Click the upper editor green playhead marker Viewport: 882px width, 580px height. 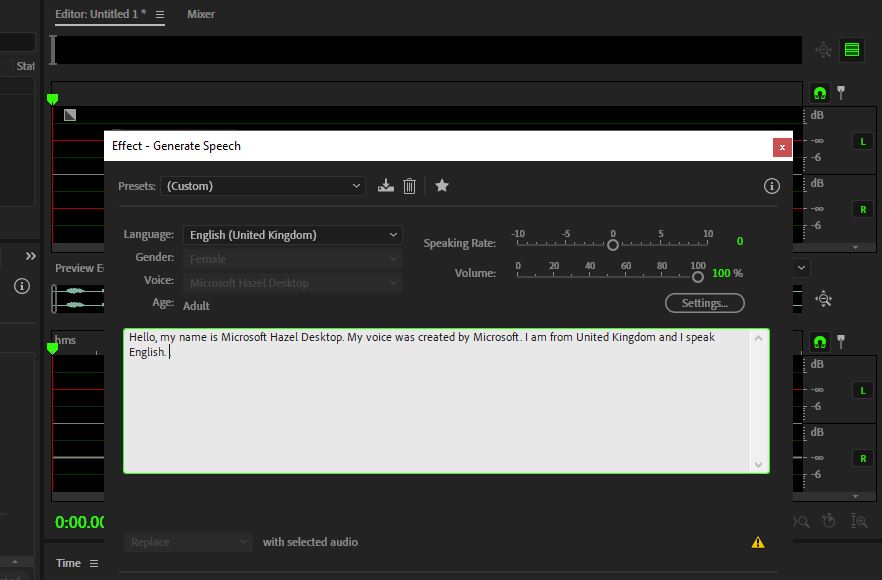click(x=52, y=100)
